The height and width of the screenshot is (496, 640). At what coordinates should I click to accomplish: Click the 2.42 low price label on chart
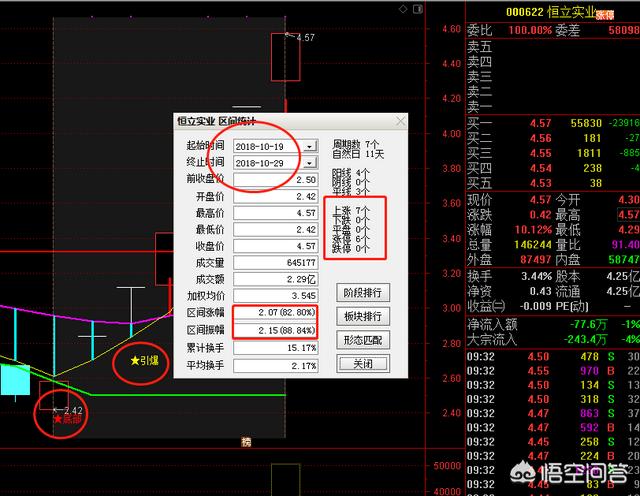(x=73, y=410)
